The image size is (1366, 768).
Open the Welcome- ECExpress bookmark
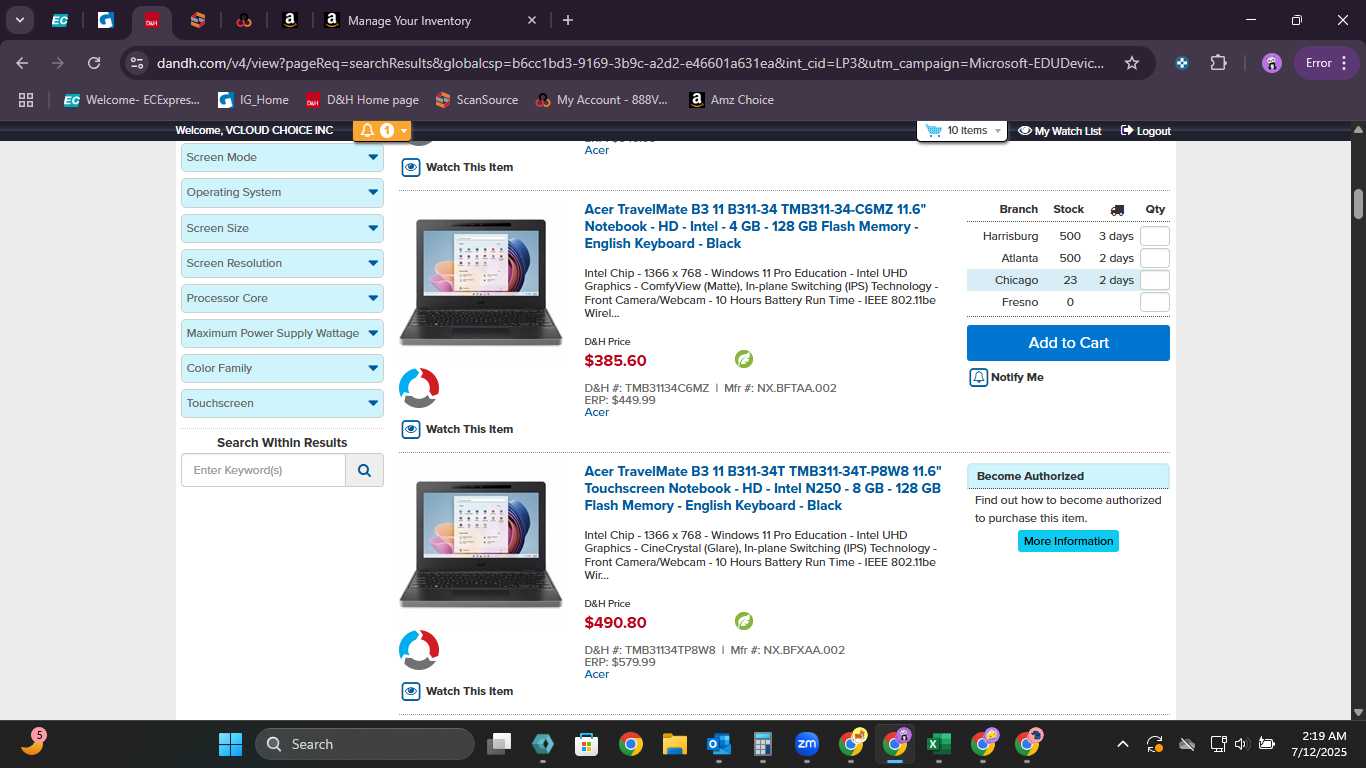(131, 100)
